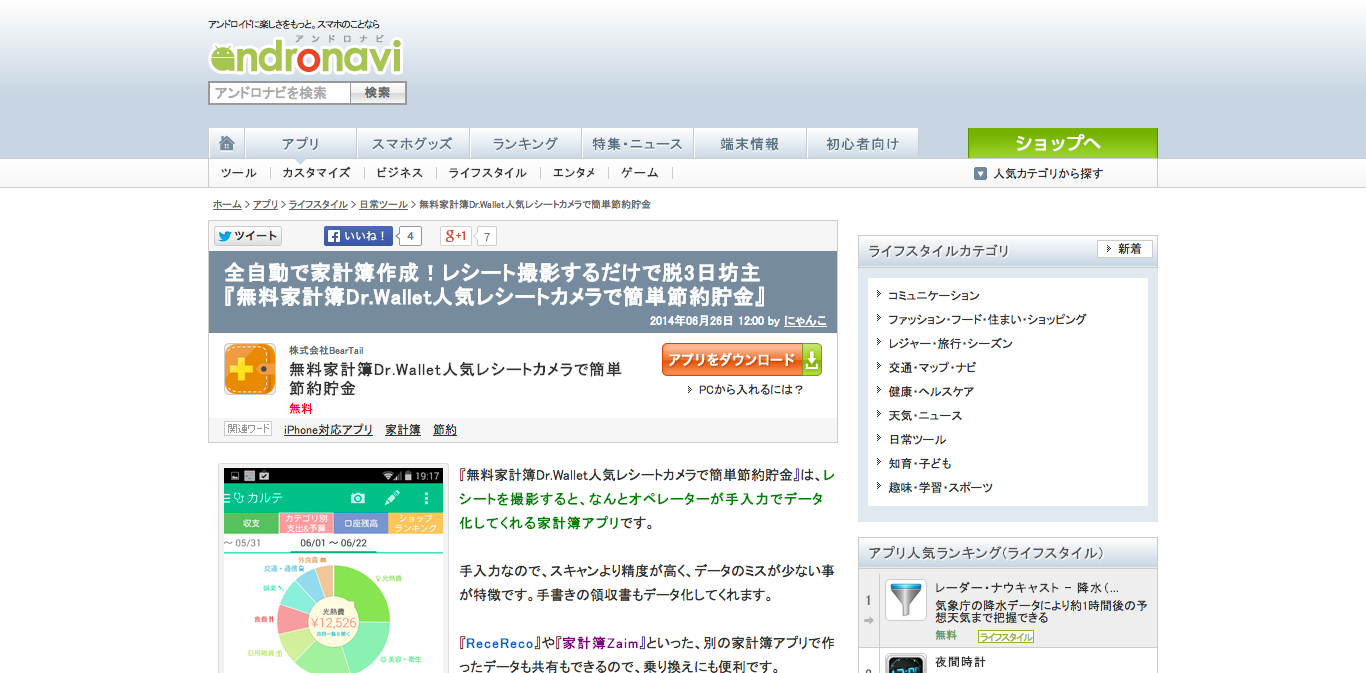This screenshot has width=1366, height=673.
Task: Expand 人気カテゴリから探す dropdown
Action: point(1040,173)
